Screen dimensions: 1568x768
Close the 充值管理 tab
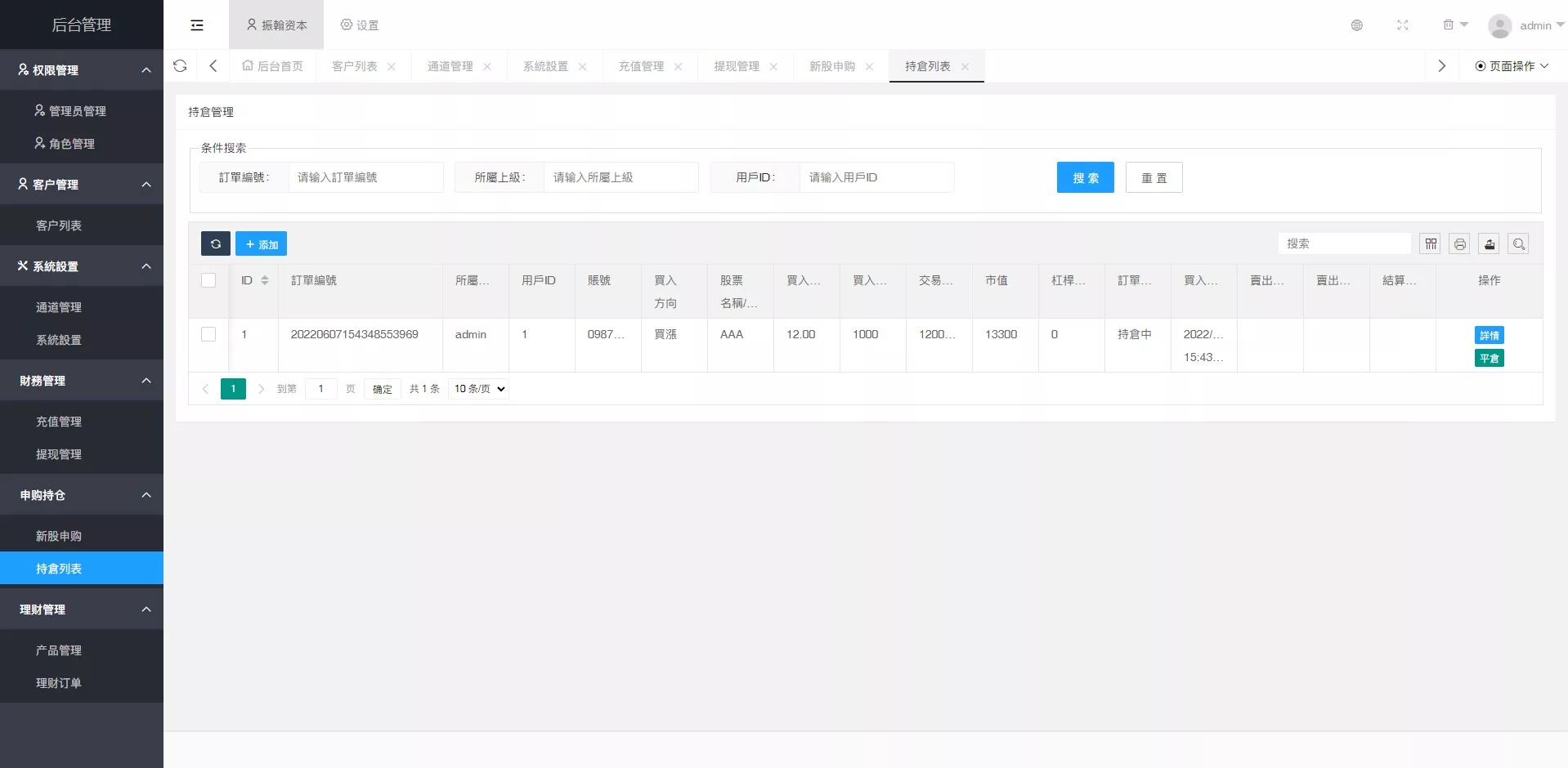pos(679,67)
